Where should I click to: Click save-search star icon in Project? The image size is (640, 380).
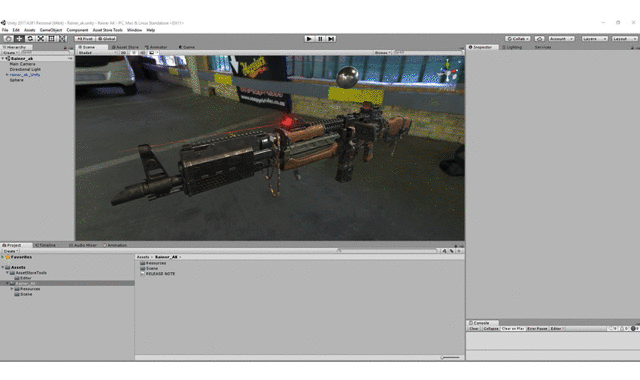pyautogui.click(x=459, y=251)
